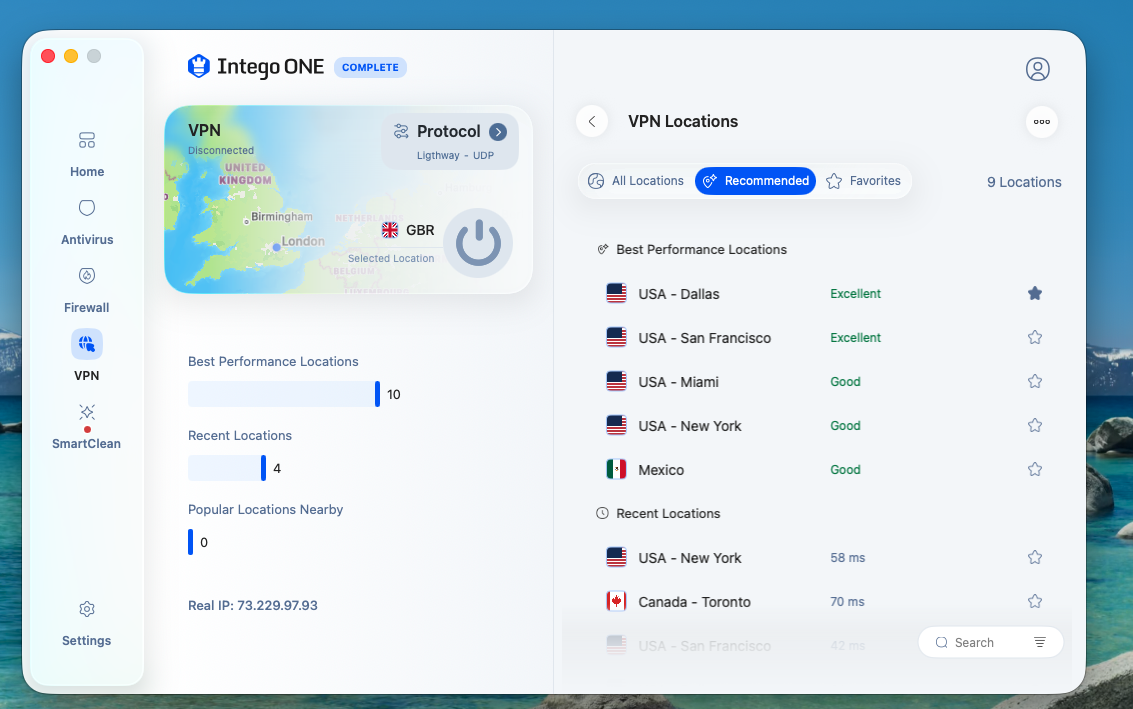Favorite the Good-rated USA - New York
1133x709 pixels.
click(x=1035, y=426)
